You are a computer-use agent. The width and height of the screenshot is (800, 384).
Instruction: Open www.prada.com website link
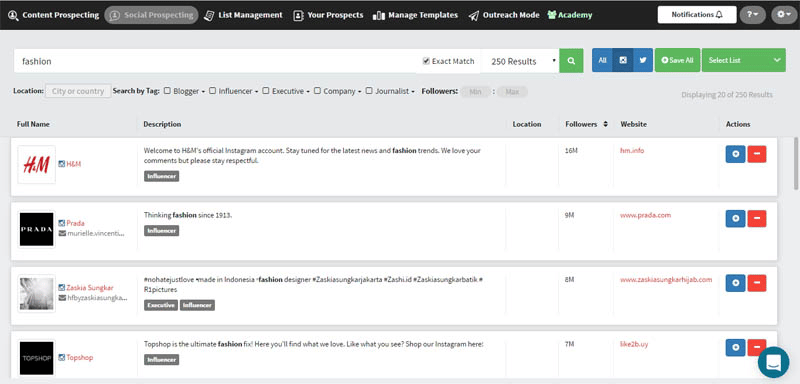tap(645, 215)
